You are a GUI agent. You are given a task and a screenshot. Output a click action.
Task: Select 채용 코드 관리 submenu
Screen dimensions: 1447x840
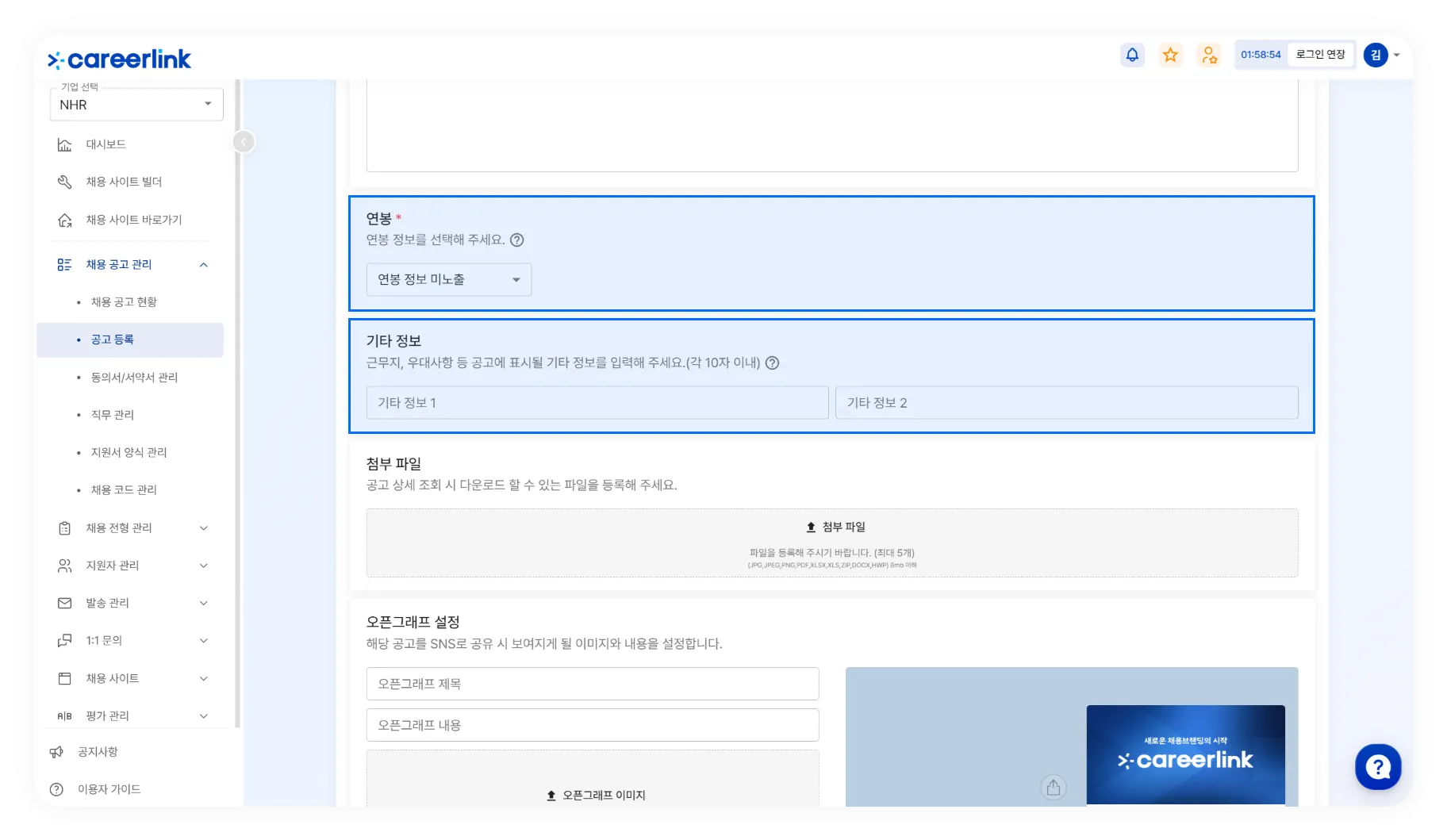pyautogui.click(x=124, y=490)
